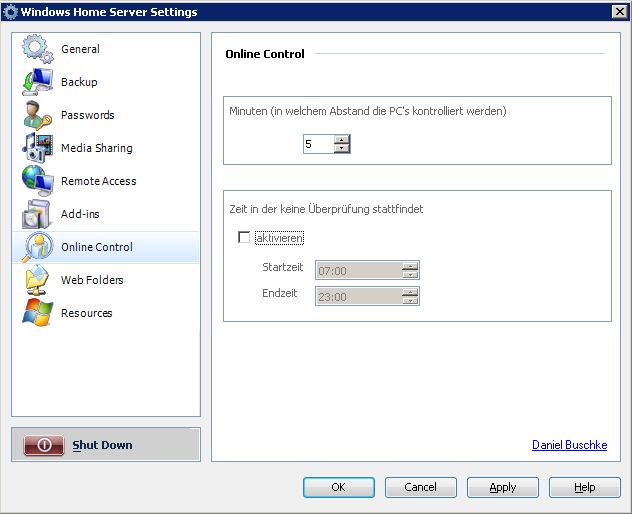Click the Online Control magnifier icon

click(37, 247)
